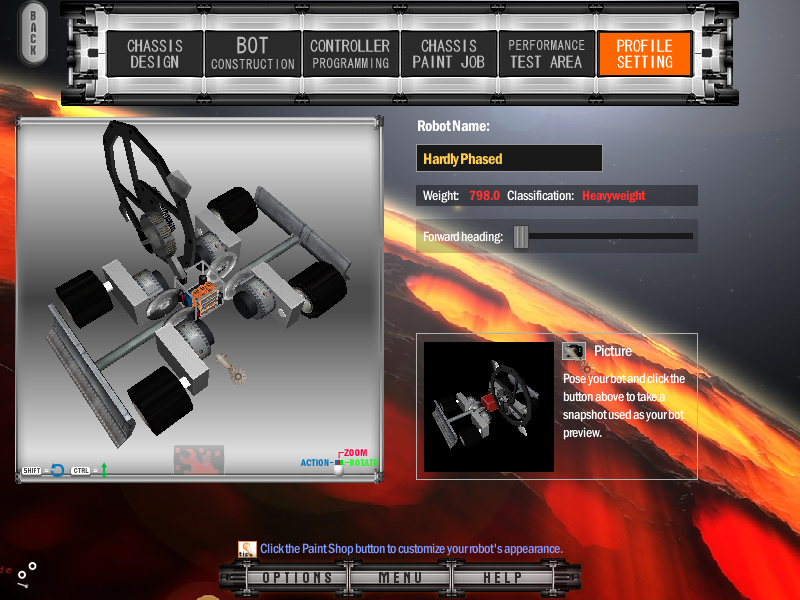Click the Forward heading slider handle
This screenshot has width=800, height=600.
click(x=521, y=236)
